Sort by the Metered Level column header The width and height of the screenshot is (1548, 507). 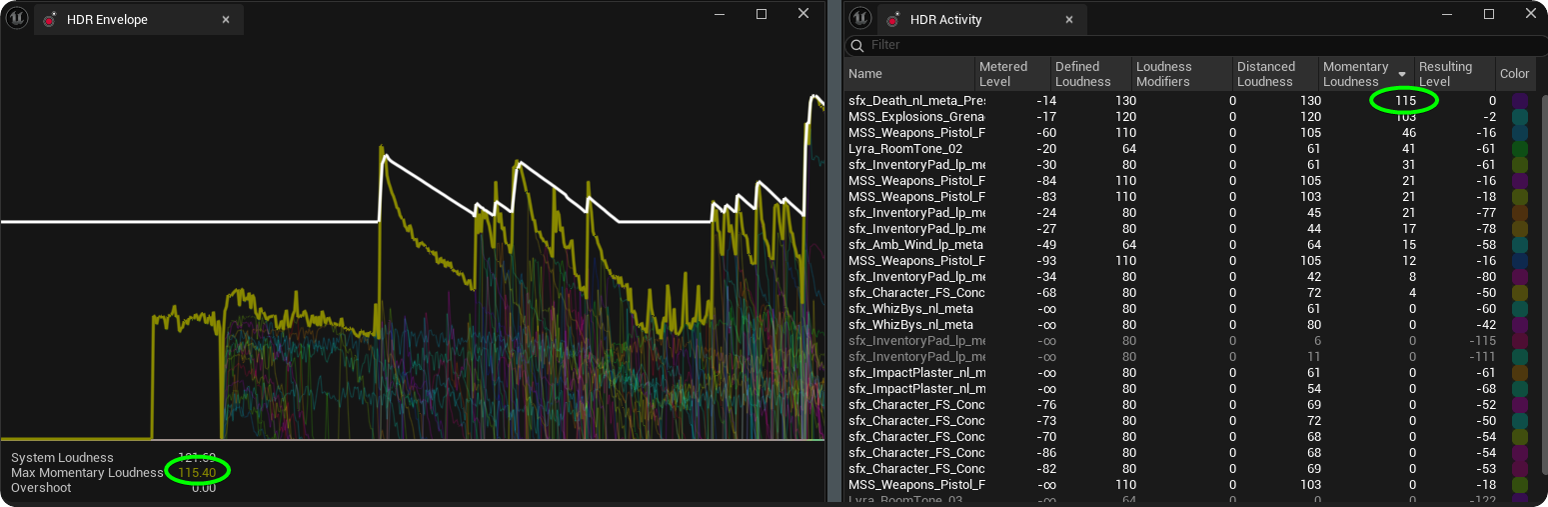point(1013,74)
